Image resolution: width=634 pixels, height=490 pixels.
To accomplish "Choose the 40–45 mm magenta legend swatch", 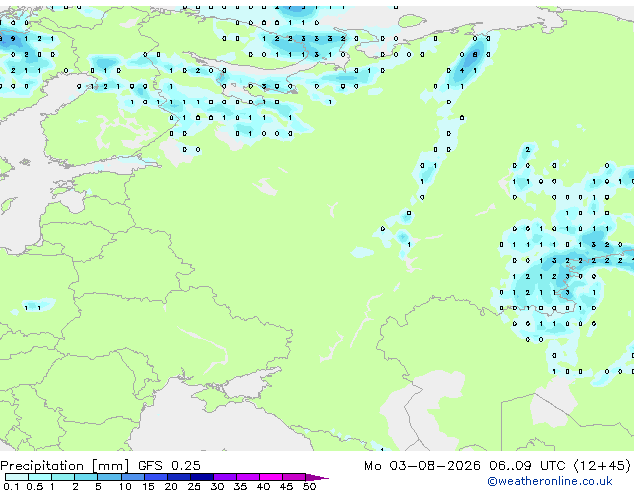I will point(271,477).
